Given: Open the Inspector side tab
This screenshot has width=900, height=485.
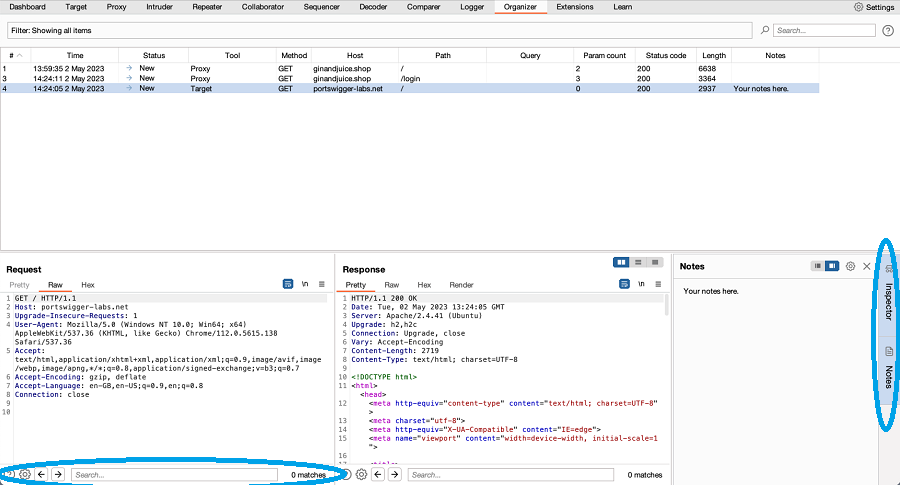Looking at the screenshot, I should [x=888, y=300].
